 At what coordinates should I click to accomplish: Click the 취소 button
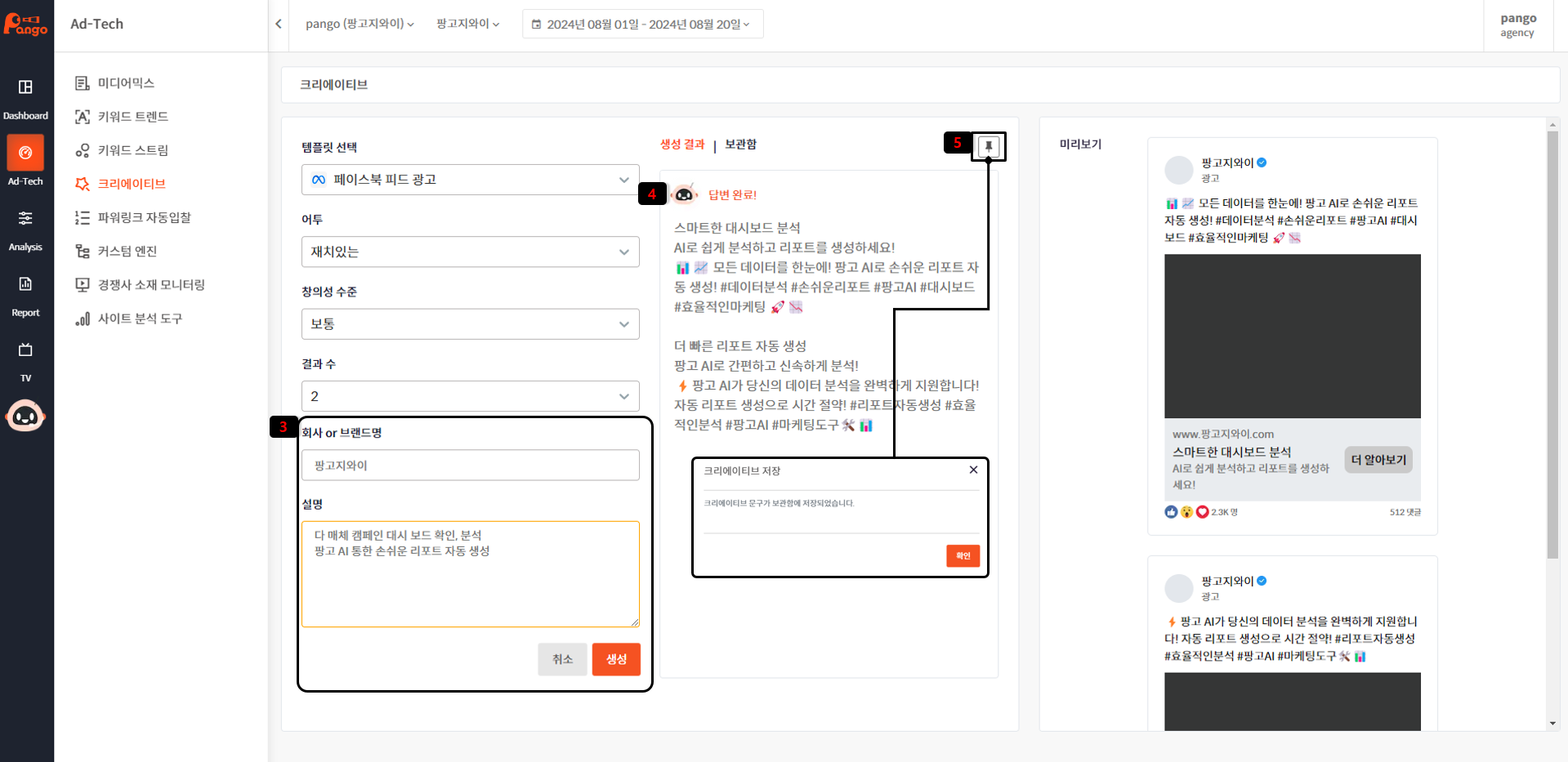coord(562,659)
